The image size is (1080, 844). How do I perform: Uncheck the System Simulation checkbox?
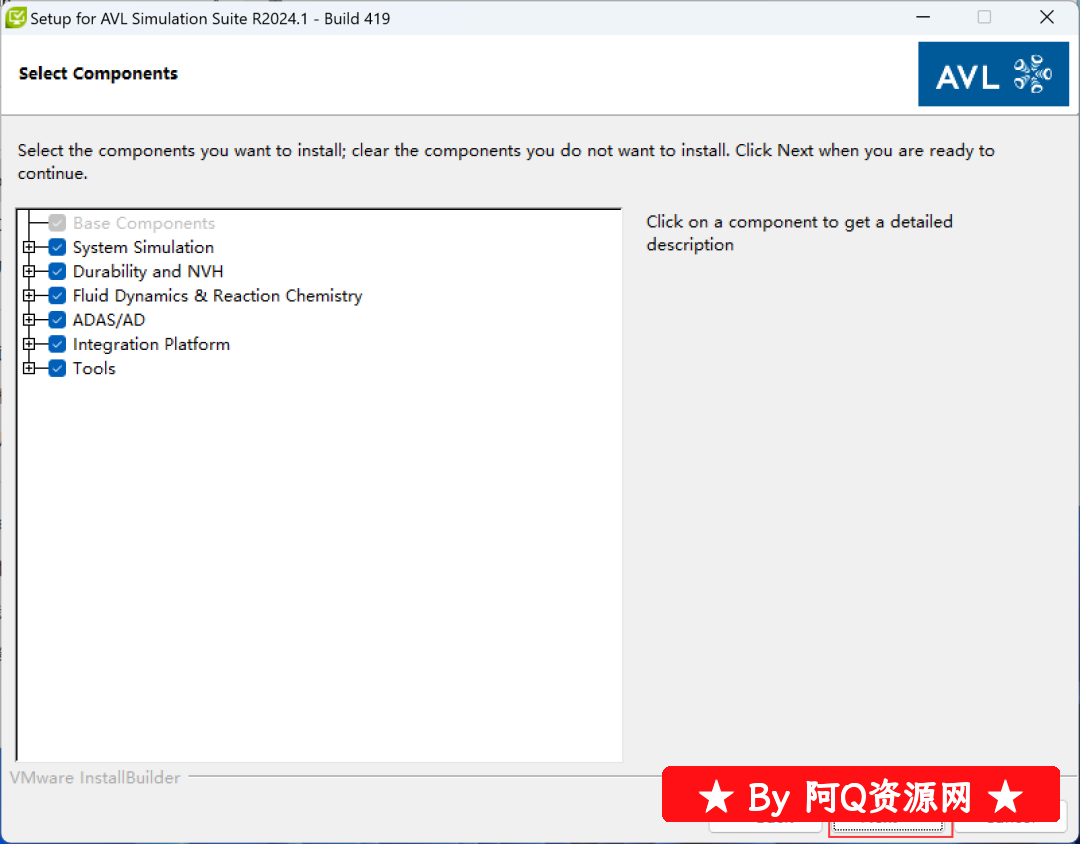point(57,247)
